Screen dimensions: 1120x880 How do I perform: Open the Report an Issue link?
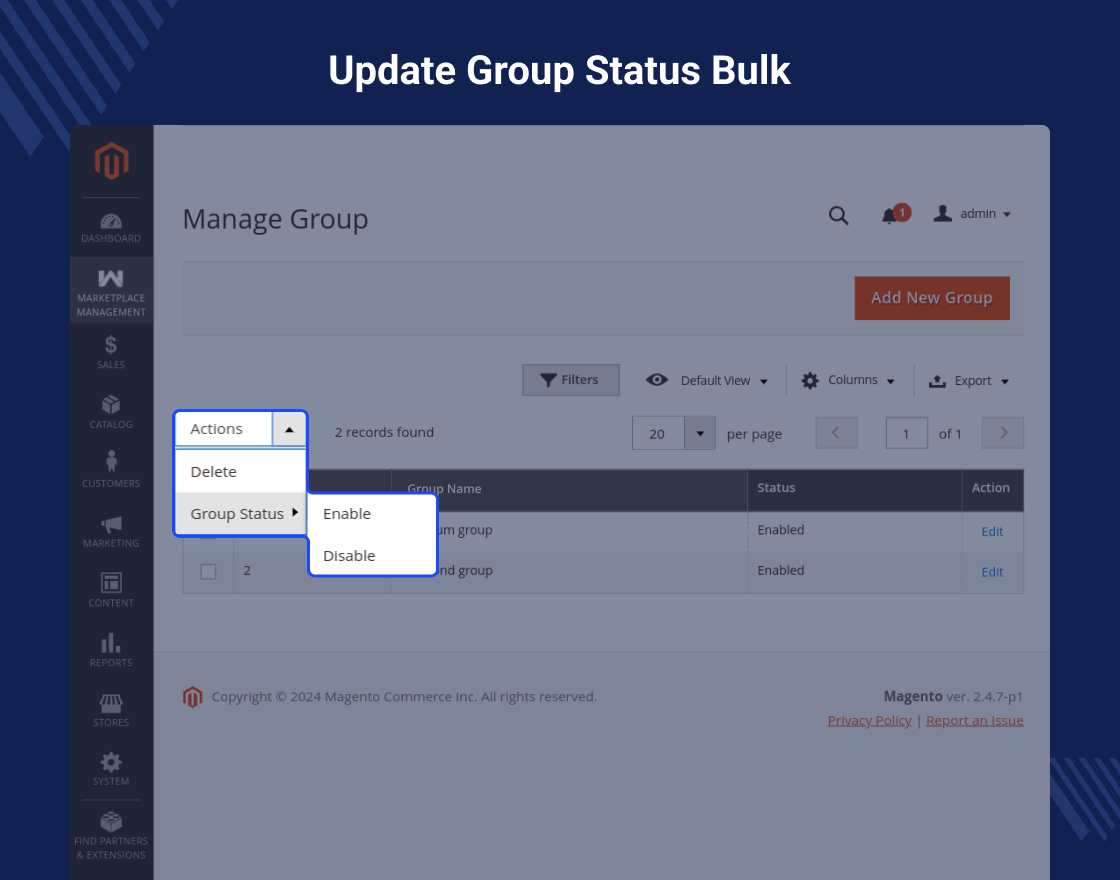coord(974,720)
